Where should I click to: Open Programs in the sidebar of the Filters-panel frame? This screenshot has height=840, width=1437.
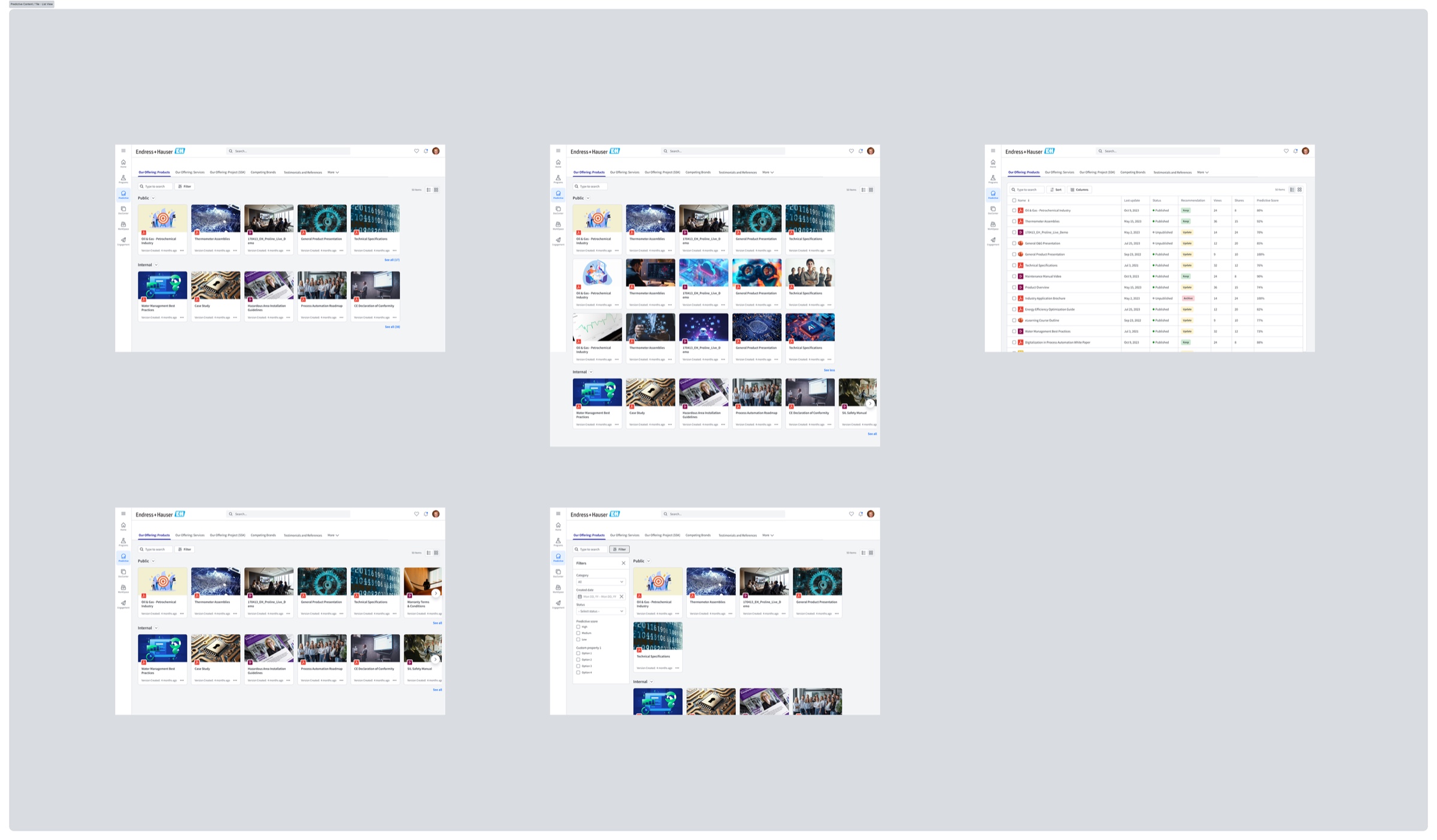(558, 542)
